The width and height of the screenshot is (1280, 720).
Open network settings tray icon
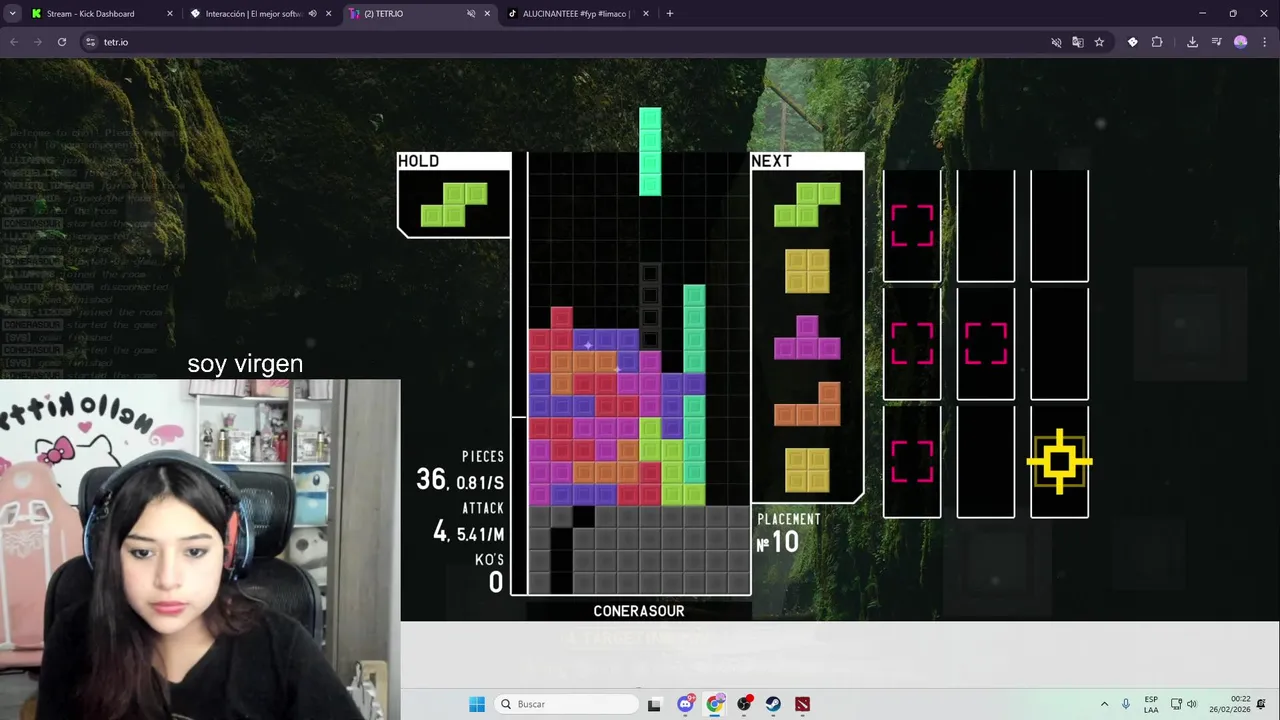[1176, 704]
